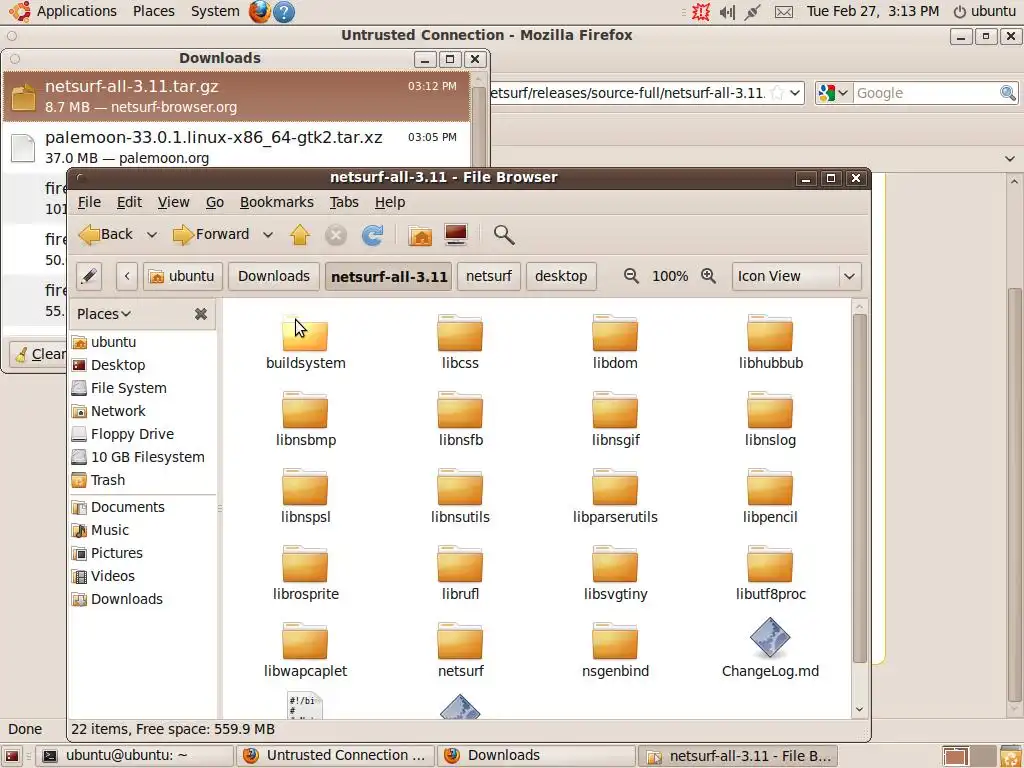Select the libnsfb folder

point(460,420)
